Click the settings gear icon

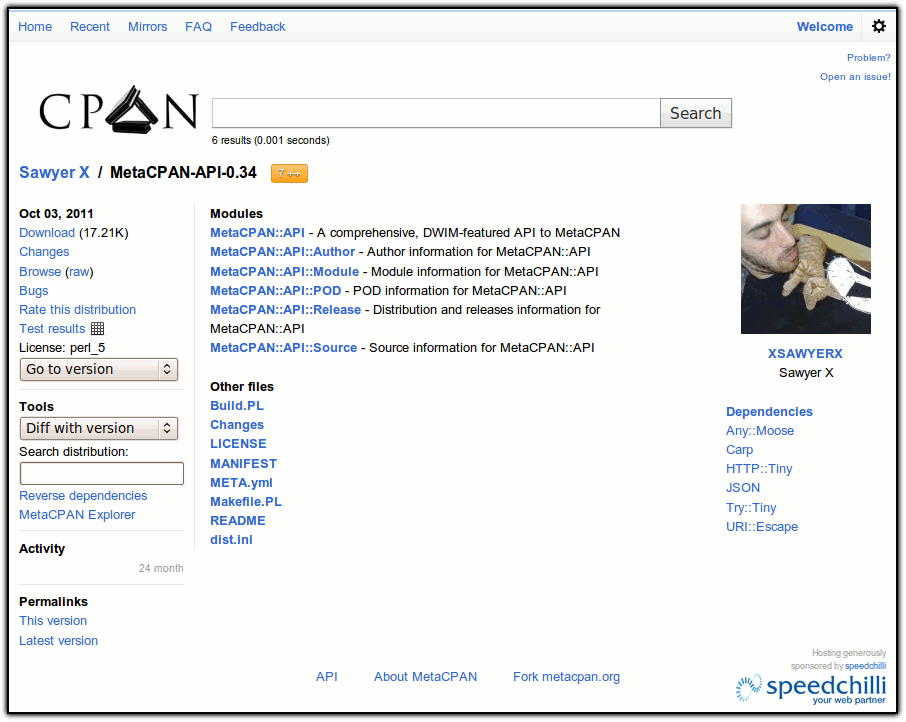point(878,27)
